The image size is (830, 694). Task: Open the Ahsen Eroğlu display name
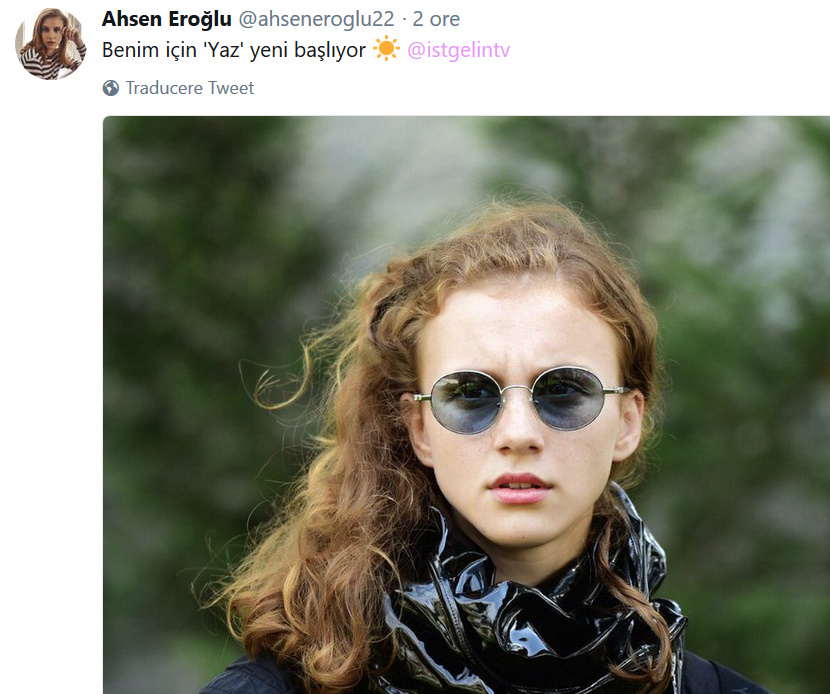coord(167,19)
